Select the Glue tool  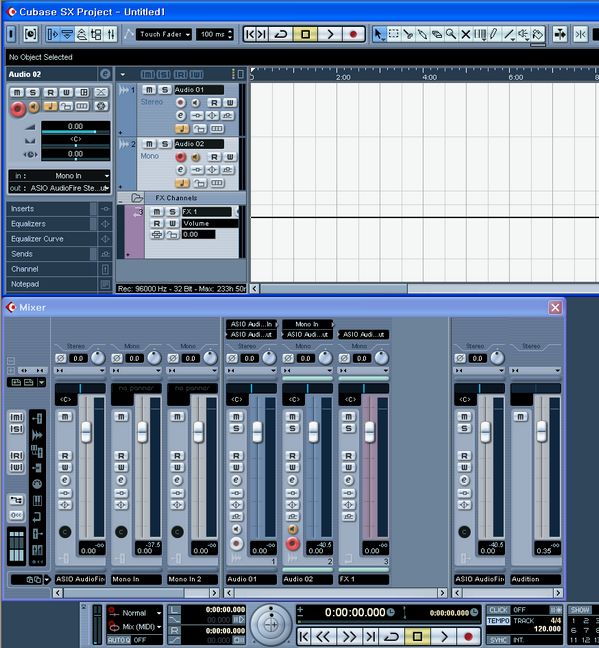coord(422,34)
